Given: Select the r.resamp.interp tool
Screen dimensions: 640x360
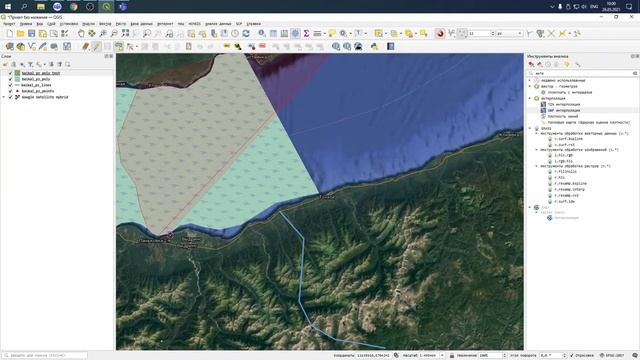Looking at the screenshot, I should 569,190.
